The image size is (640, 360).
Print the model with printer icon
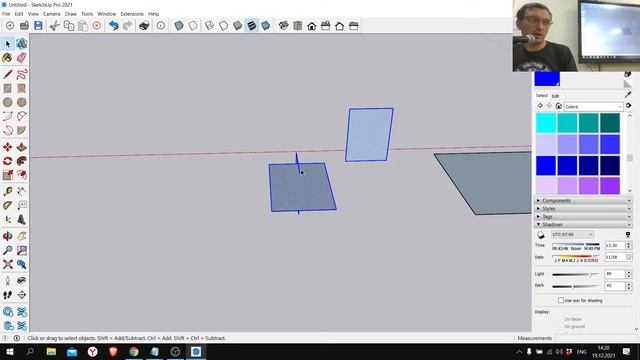(x=144, y=26)
